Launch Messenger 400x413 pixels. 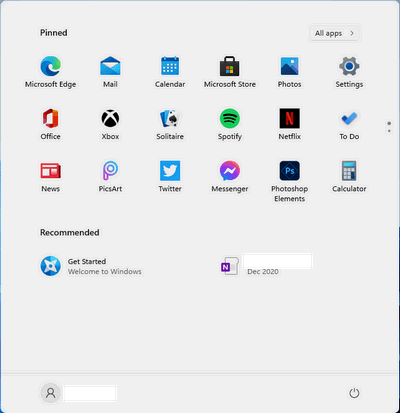pos(230,176)
